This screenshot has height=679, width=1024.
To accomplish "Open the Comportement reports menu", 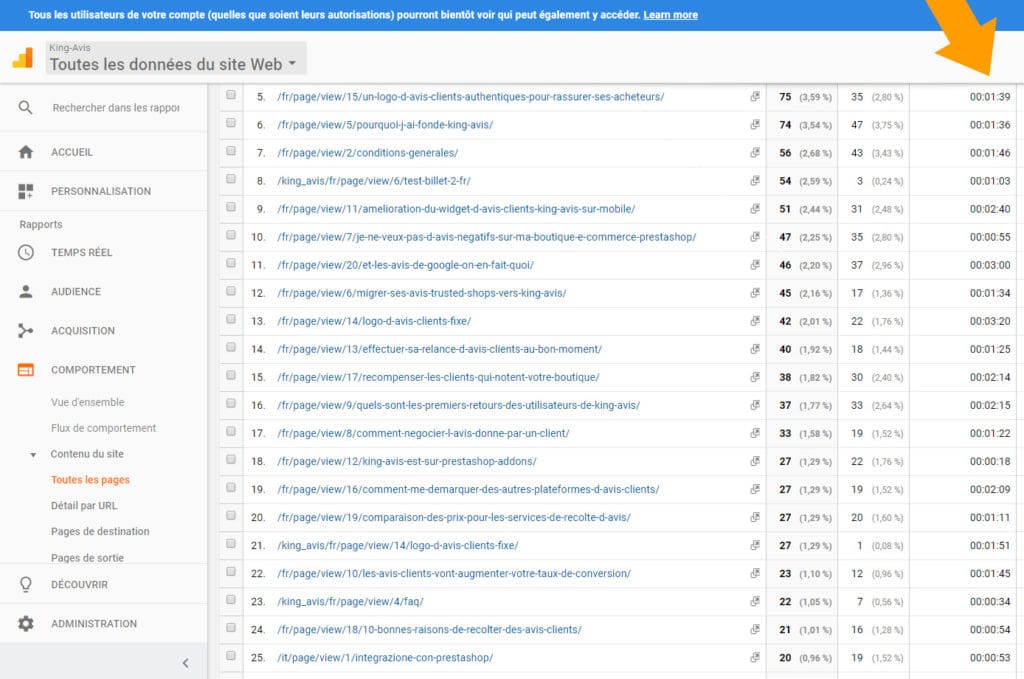I will click(93, 370).
